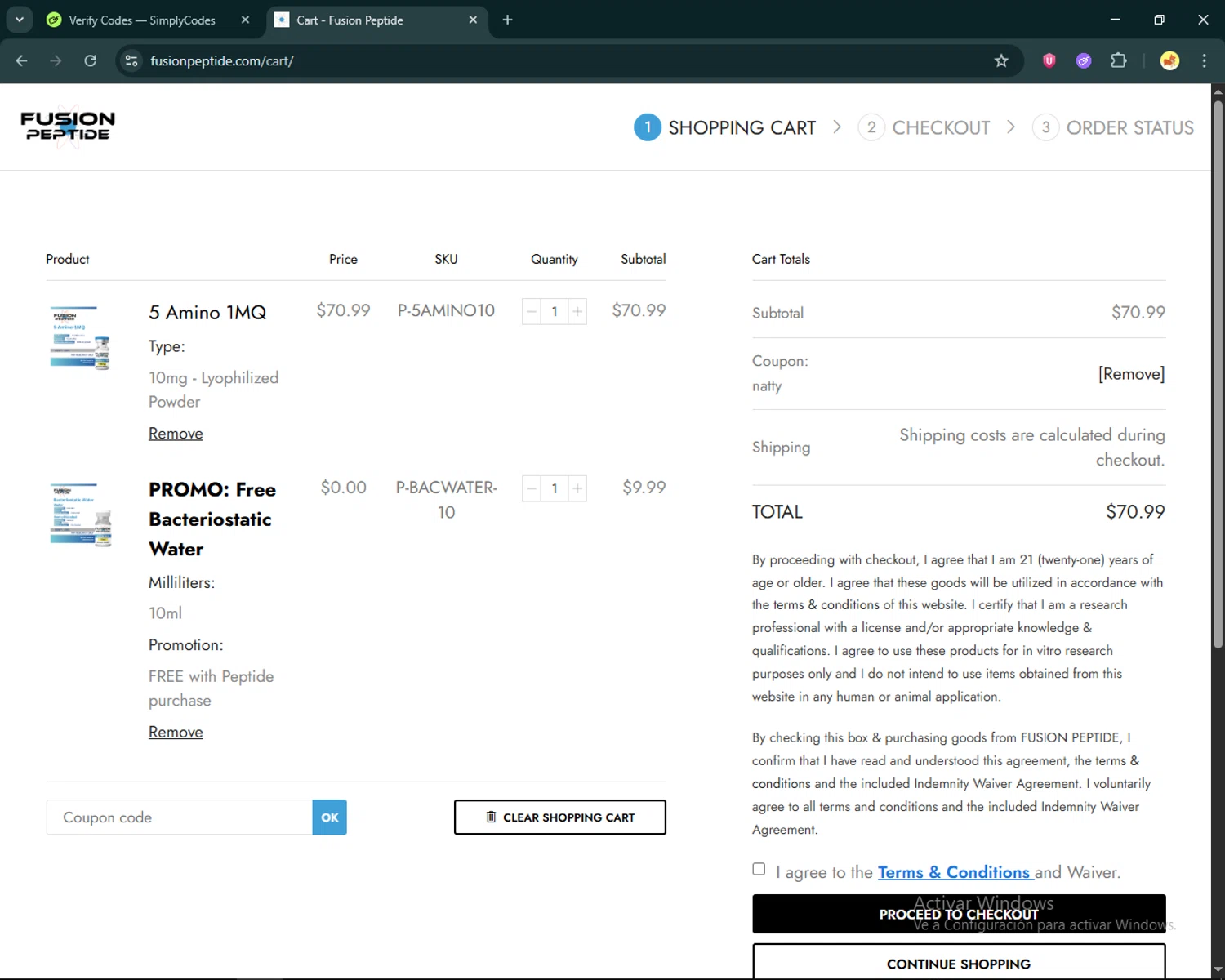Click Continue Shopping
The image size is (1225, 980).
point(959,962)
